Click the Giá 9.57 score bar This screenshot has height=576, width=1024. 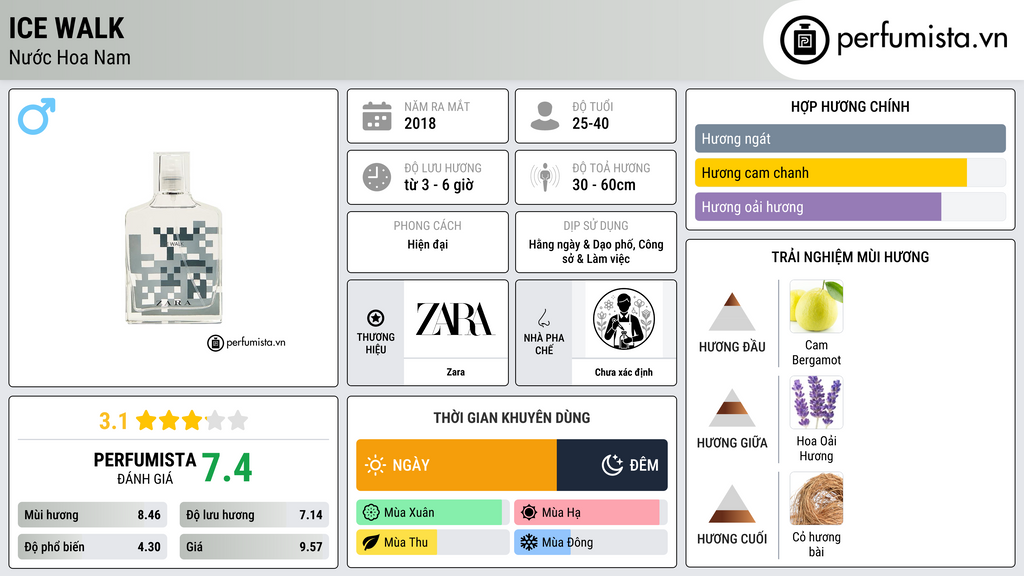coord(254,547)
